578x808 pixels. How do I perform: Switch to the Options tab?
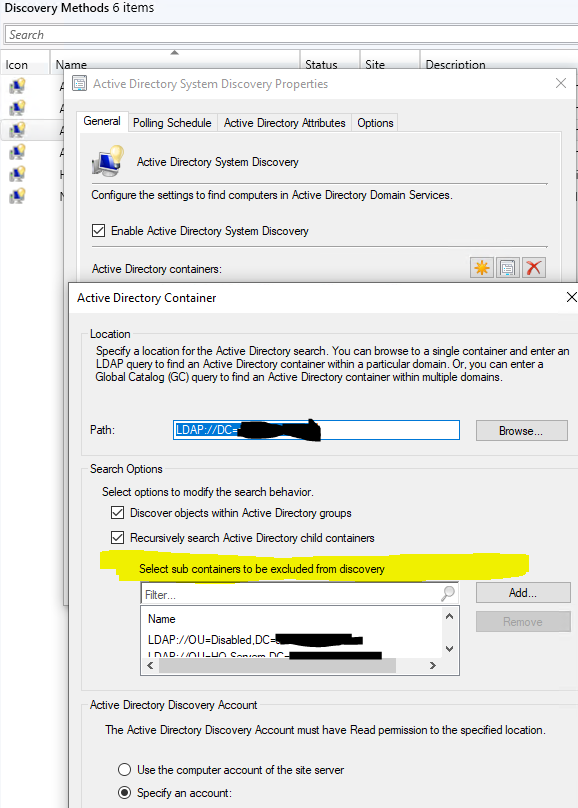point(375,123)
